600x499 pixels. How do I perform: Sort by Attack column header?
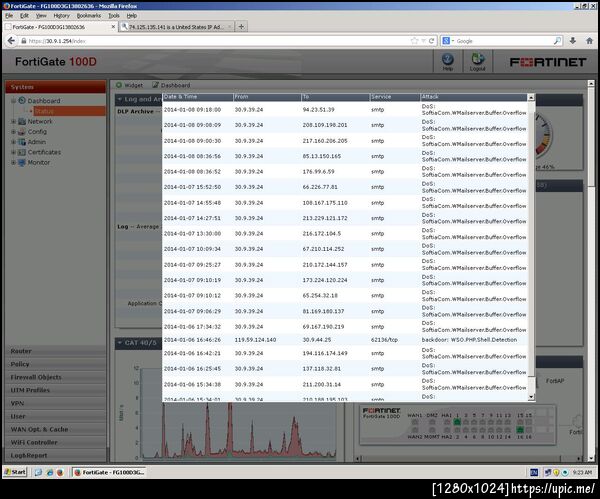(473, 97)
